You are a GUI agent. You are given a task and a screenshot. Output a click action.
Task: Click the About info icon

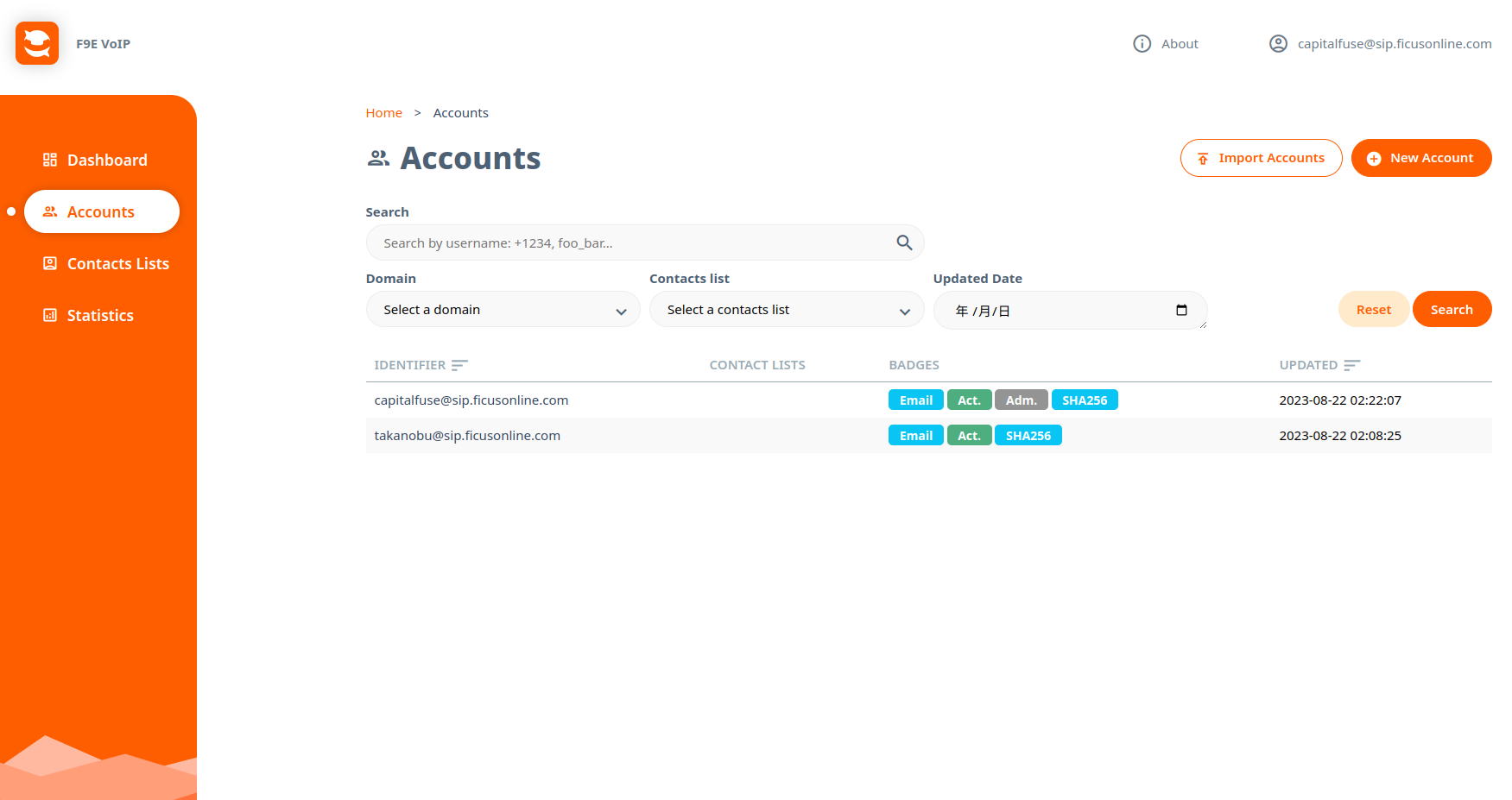coord(1142,44)
